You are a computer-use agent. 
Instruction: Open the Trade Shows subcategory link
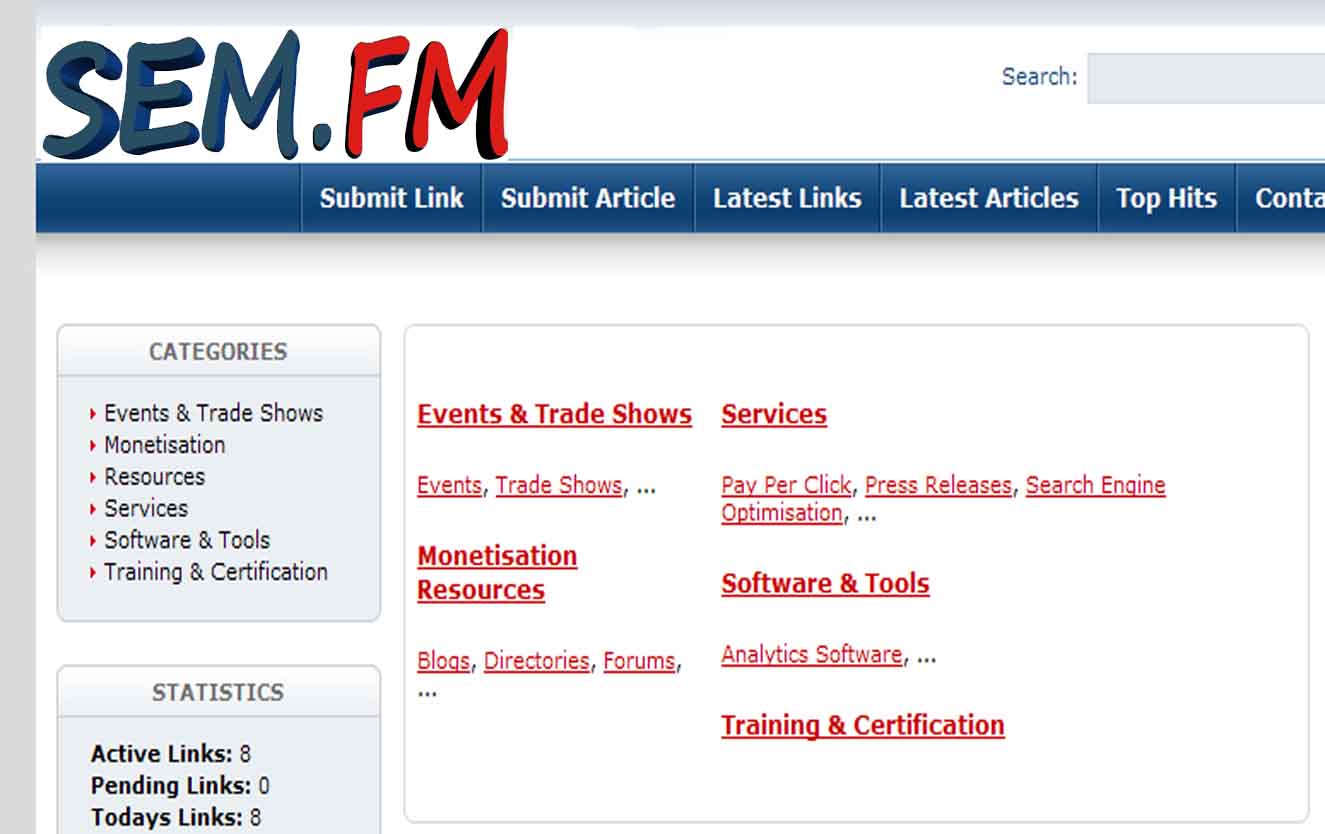point(559,486)
